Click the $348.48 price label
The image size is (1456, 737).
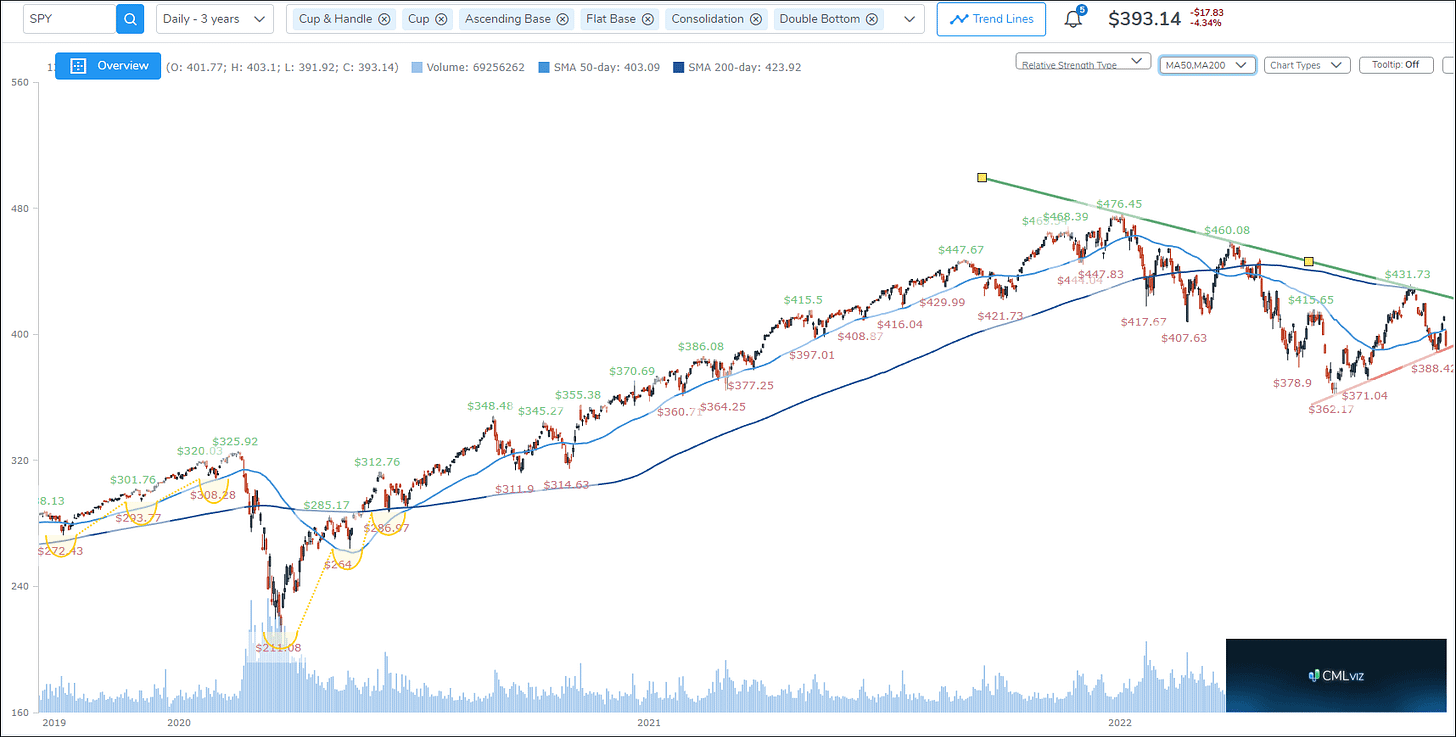(x=490, y=406)
